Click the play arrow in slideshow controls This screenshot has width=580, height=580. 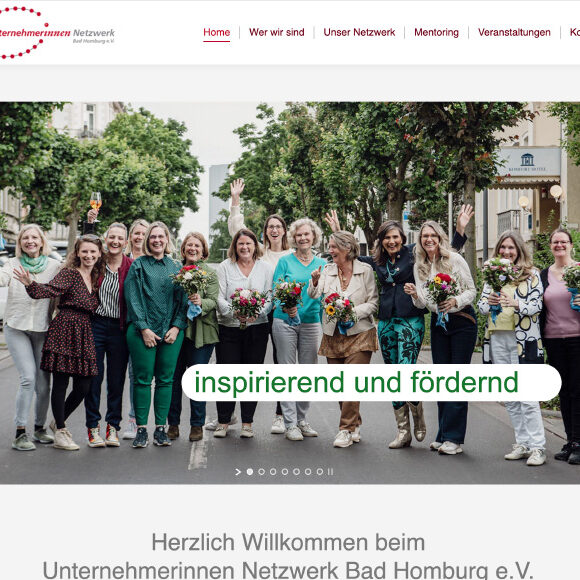coord(238,472)
